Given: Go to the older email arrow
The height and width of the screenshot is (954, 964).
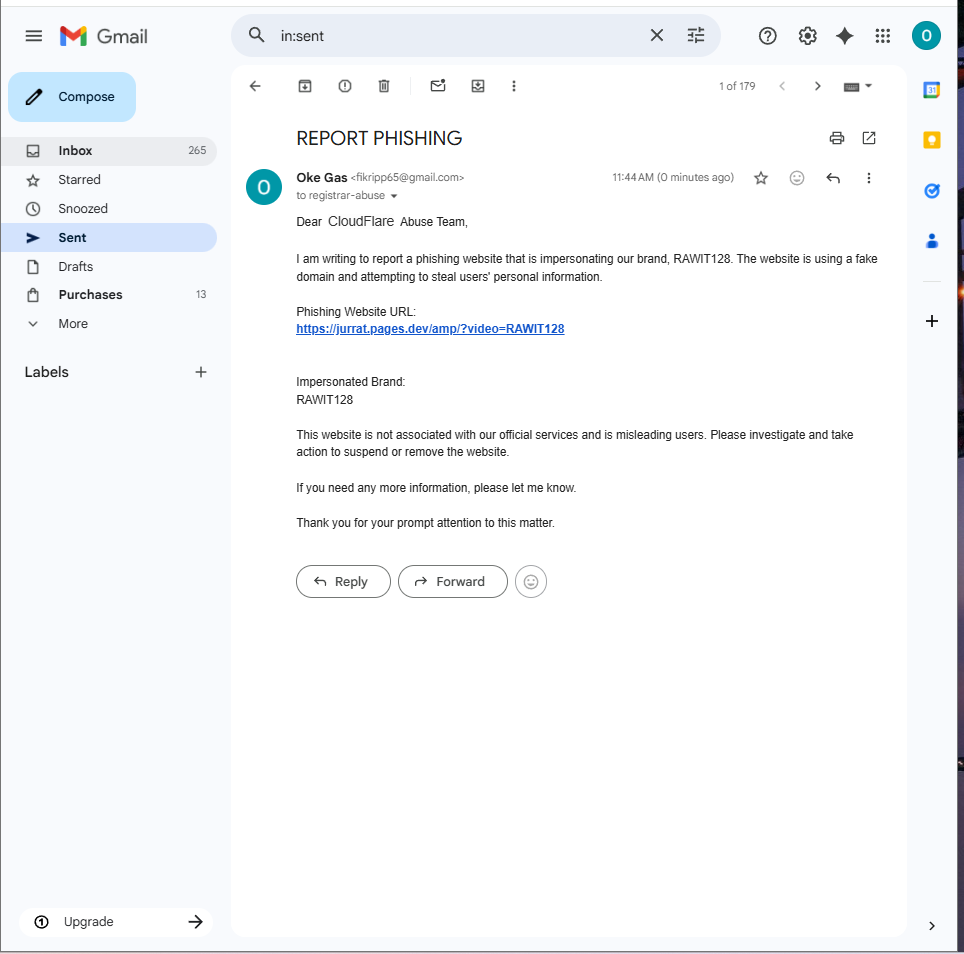Looking at the screenshot, I should (818, 86).
